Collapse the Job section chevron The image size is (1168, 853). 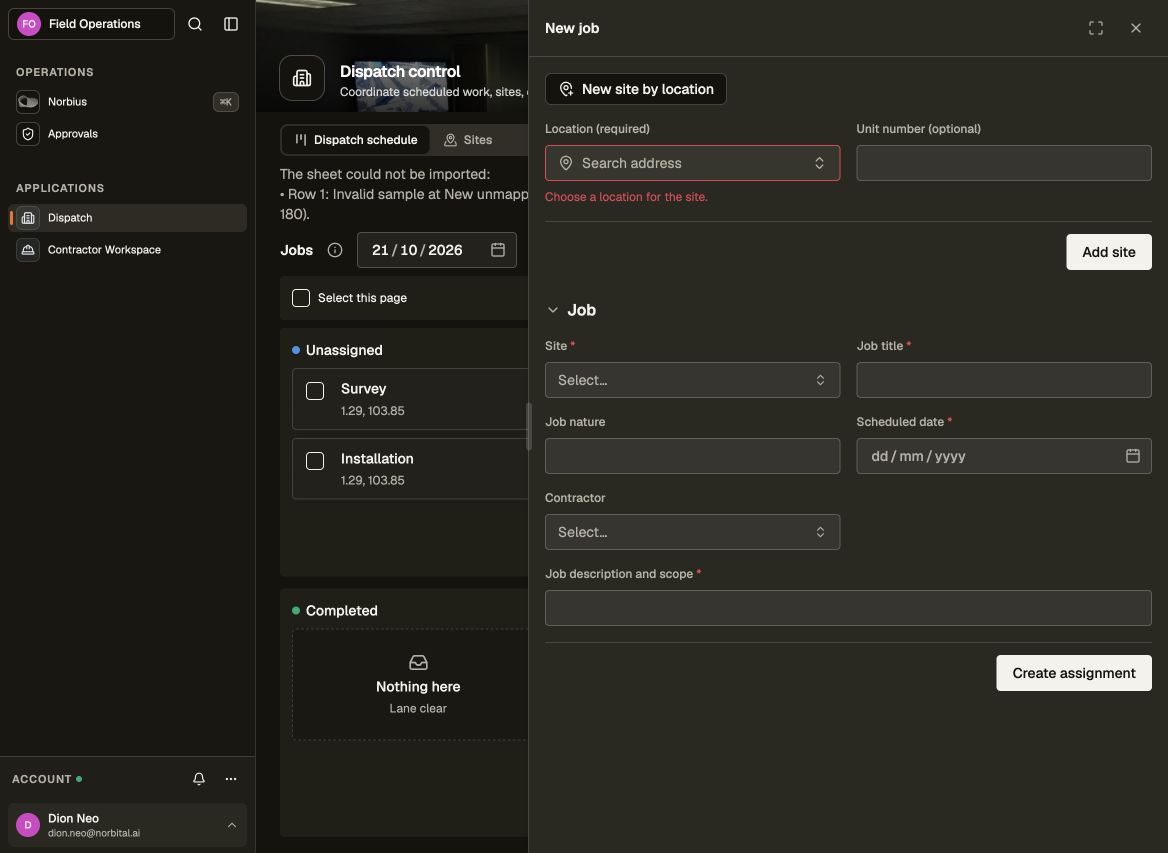553,310
